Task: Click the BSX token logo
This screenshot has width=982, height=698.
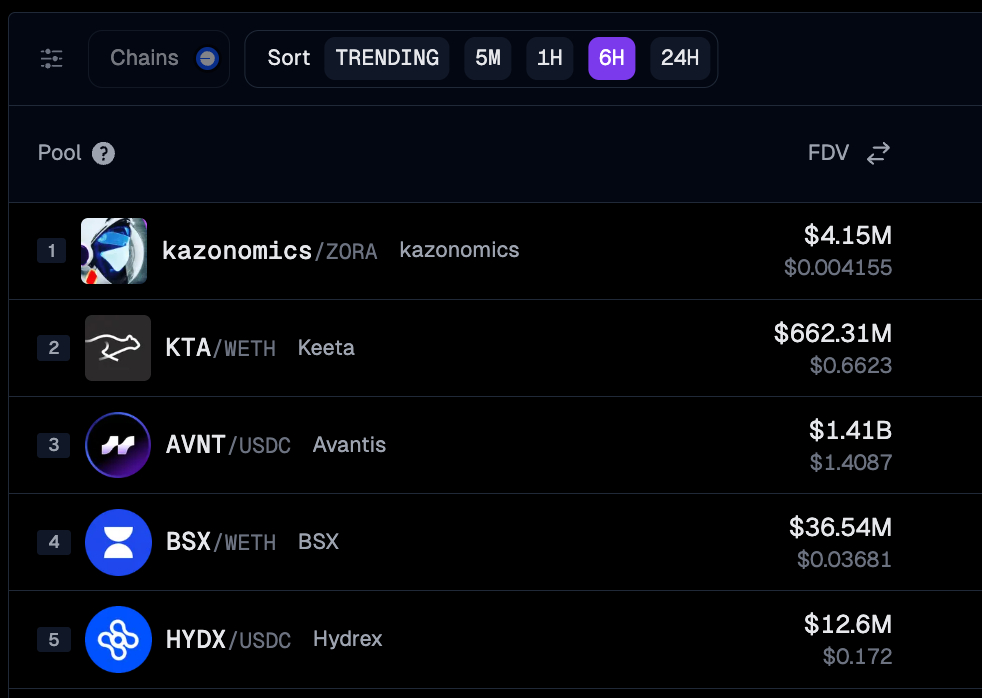Action: 118,542
